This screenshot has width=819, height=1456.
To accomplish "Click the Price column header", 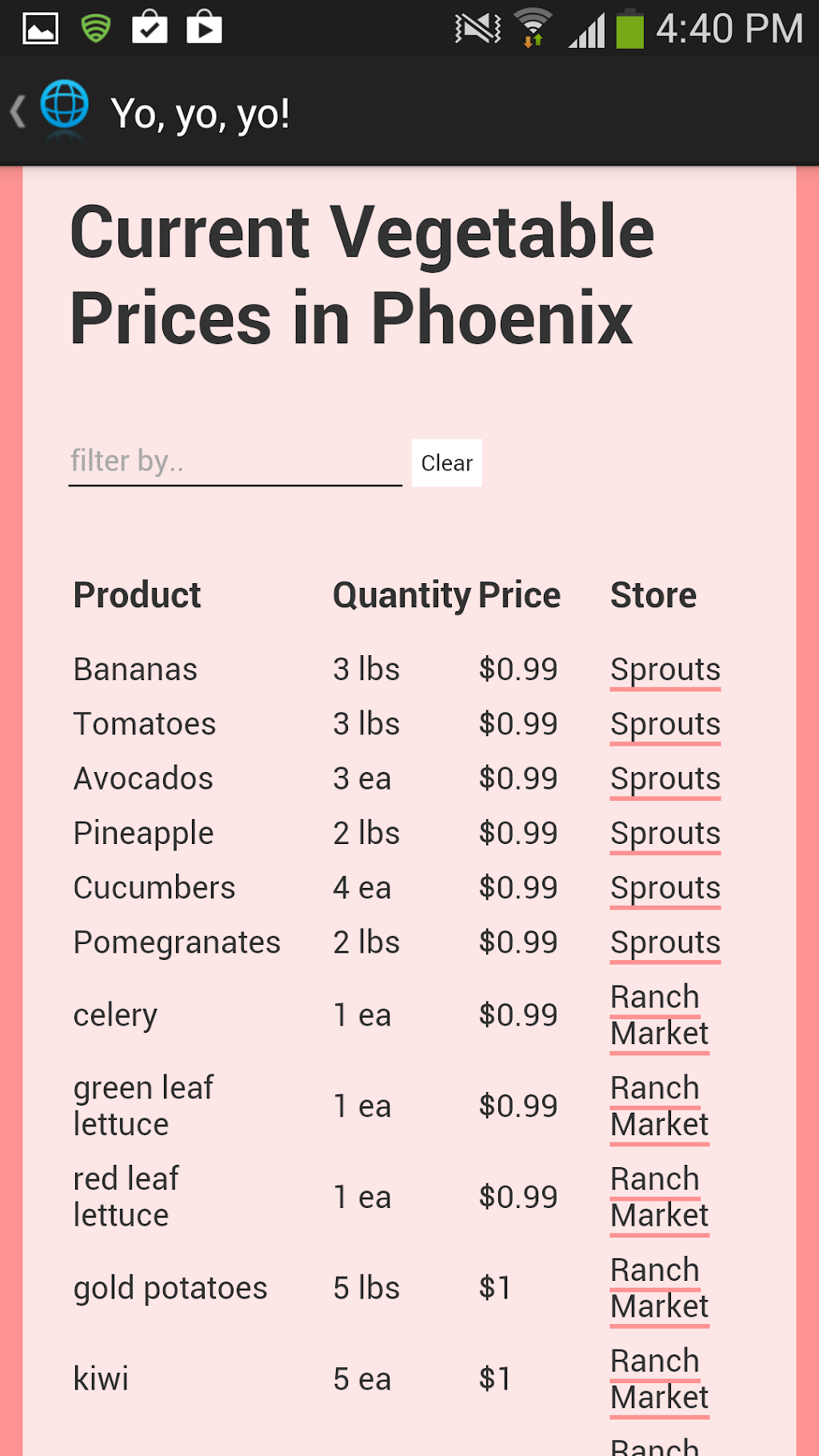I will 519,595.
